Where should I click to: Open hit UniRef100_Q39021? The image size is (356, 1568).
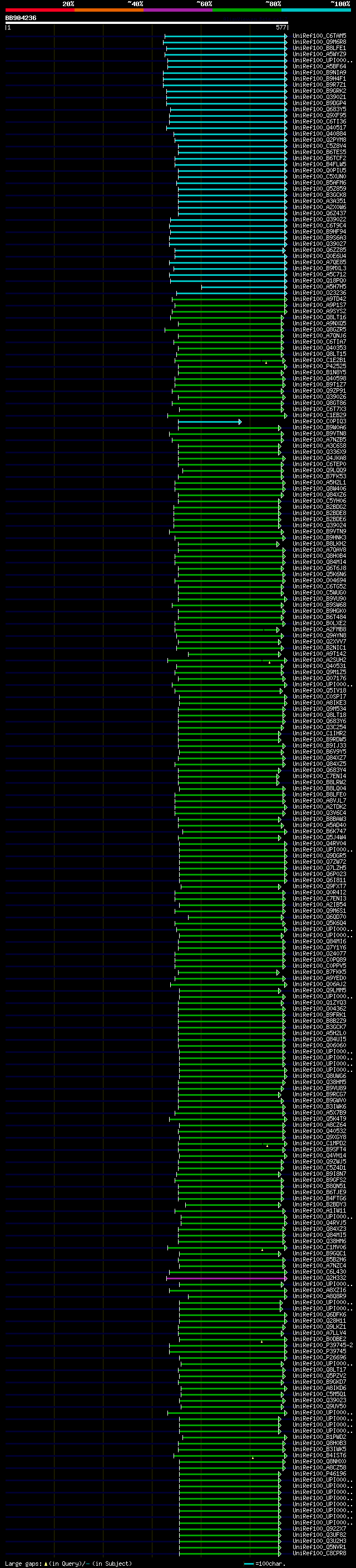point(319,97)
